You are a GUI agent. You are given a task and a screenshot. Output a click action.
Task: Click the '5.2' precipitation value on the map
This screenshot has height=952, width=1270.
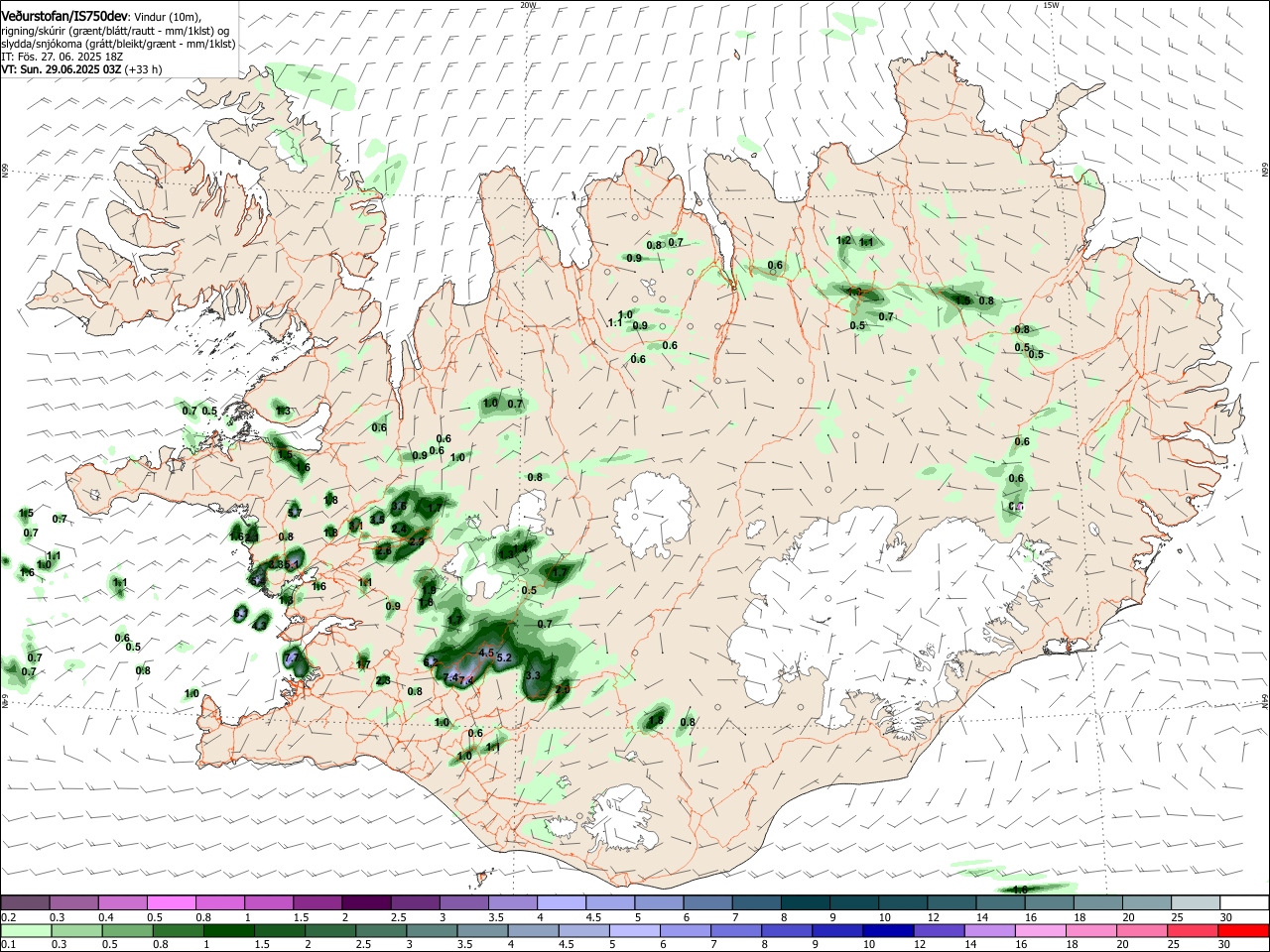[x=503, y=657]
